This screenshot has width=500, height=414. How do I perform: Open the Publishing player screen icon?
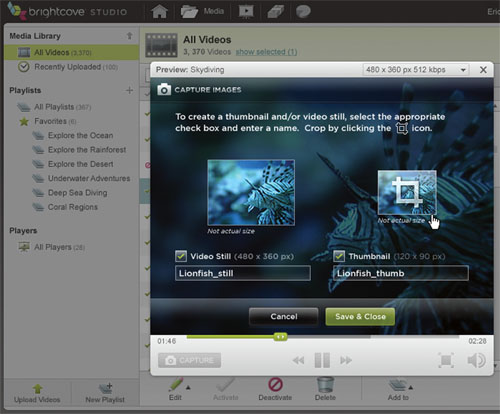tap(246, 12)
